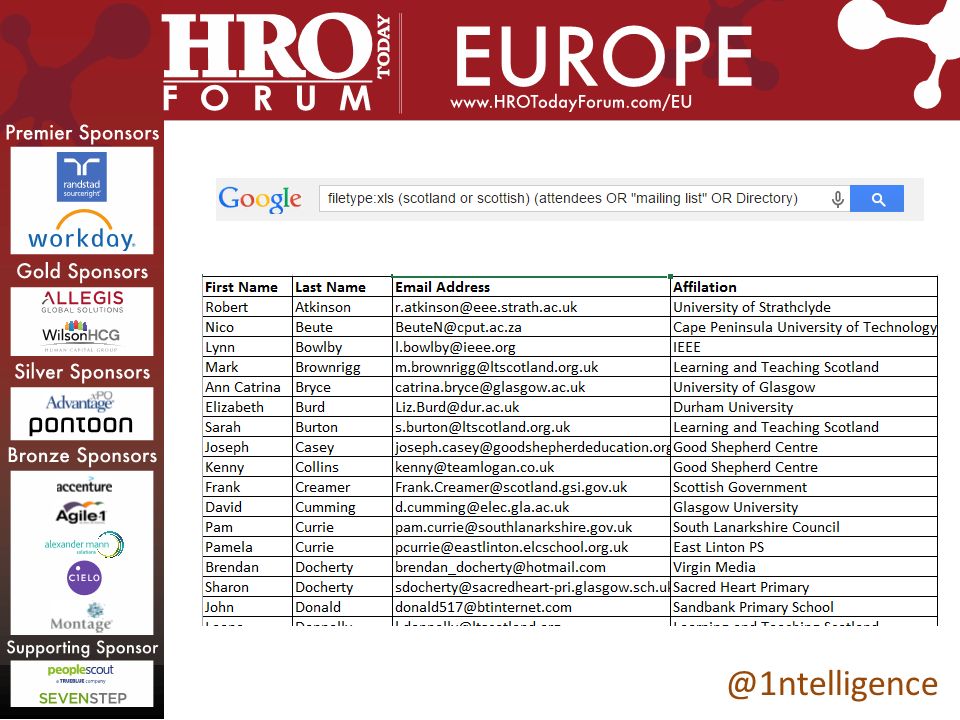Click the catrina.bryce@glasgow.ac.uk cell
960x720 pixels.
531,388
